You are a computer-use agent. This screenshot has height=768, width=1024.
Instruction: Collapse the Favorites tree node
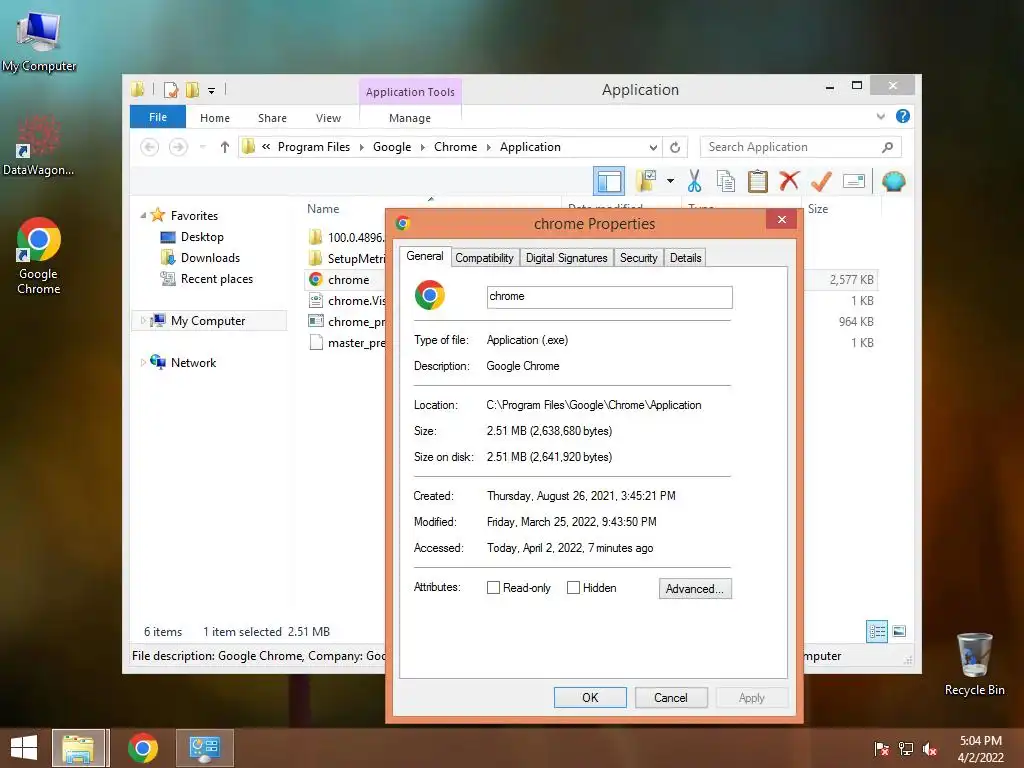[x=143, y=216]
